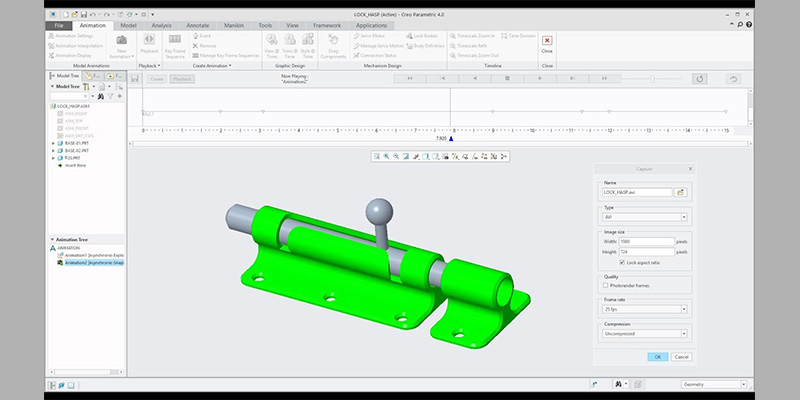
Task: Click the Style @ Time icon
Action: click(x=308, y=39)
